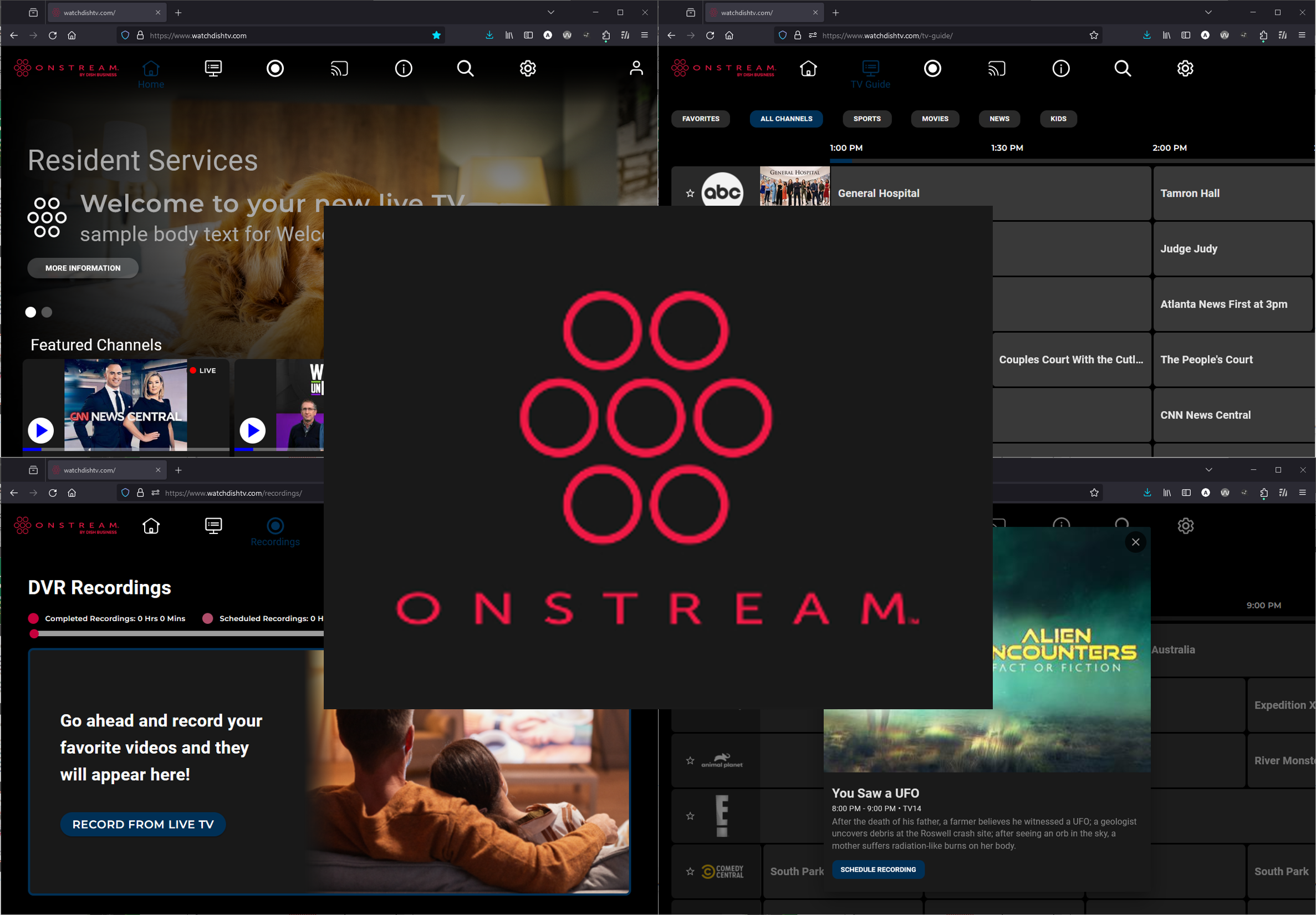Select the MOVIES channel filter

click(x=935, y=119)
